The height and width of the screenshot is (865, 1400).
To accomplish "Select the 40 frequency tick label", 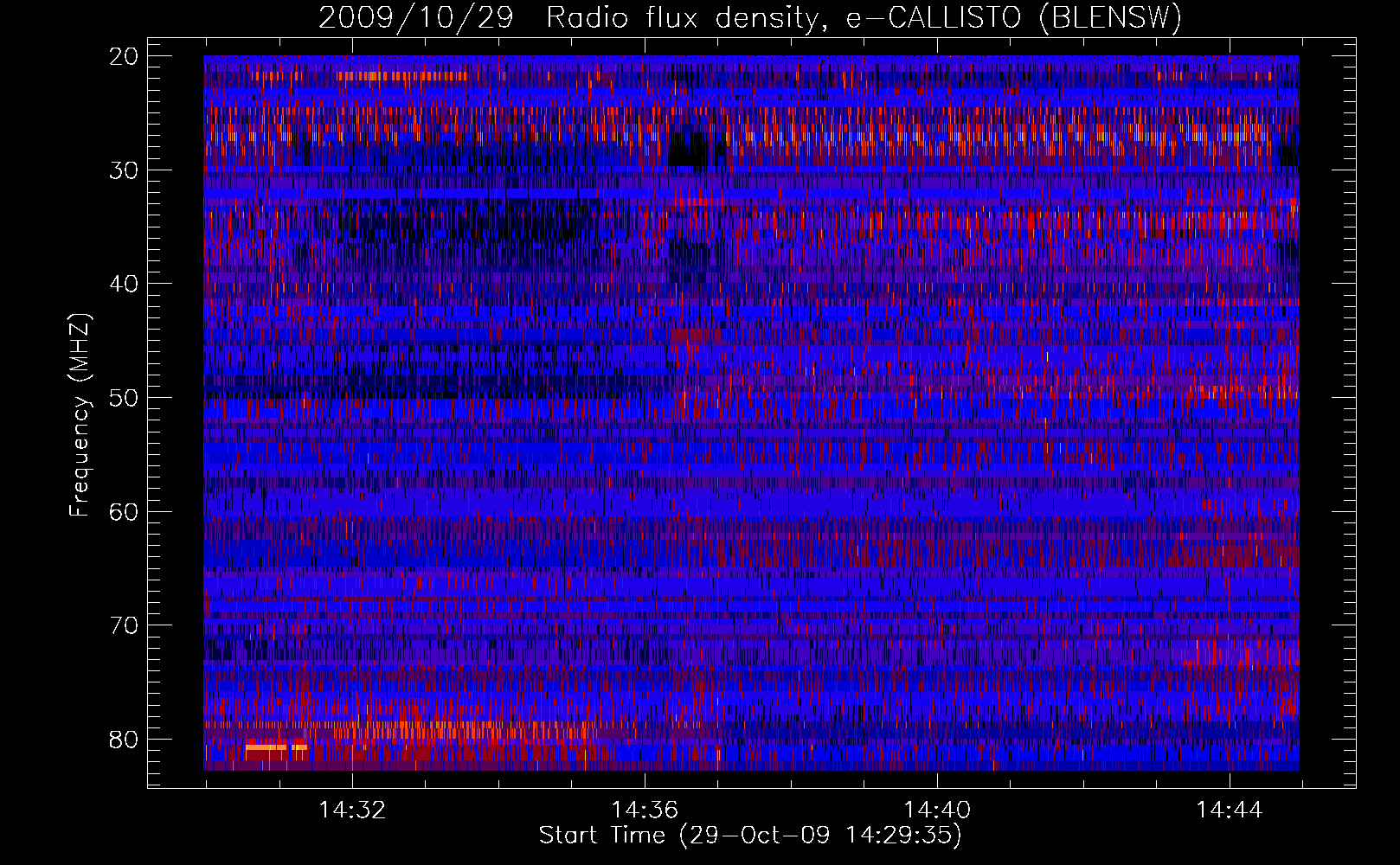I will tap(125, 284).
